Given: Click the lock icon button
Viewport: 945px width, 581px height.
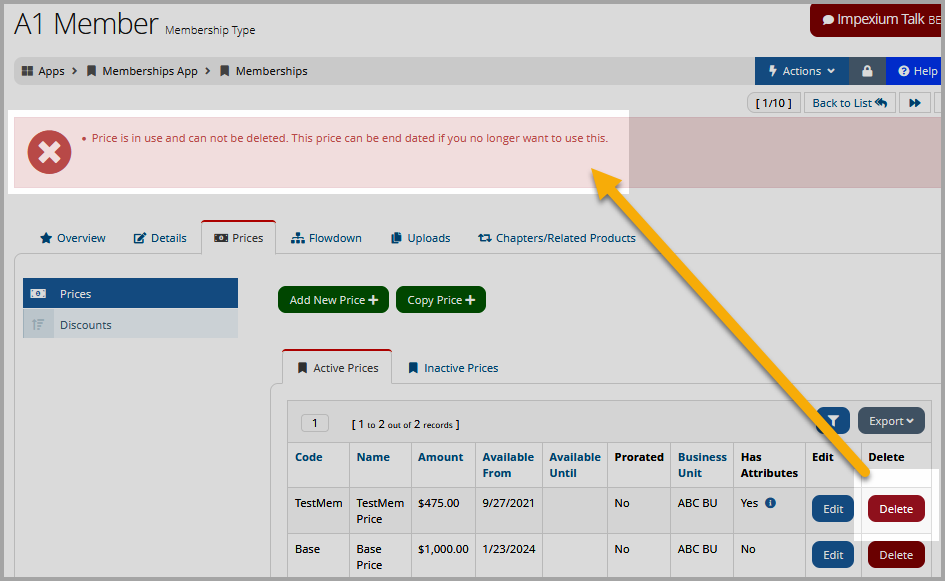Looking at the screenshot, I should [x=867, y=71].
